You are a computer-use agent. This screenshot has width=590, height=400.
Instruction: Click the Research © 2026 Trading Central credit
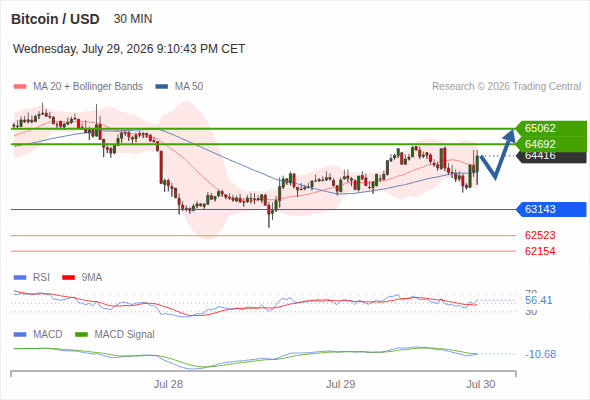click(506, 87)
